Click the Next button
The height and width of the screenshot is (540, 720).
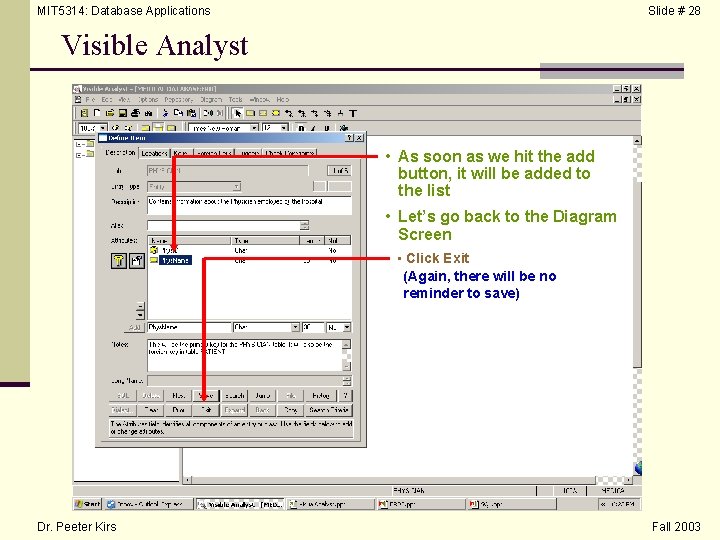179,395
